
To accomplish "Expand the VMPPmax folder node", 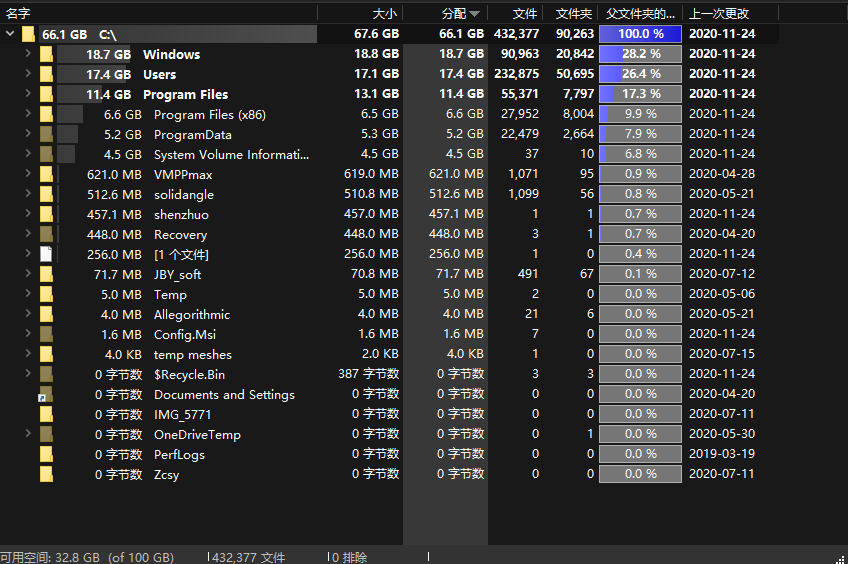I will click(28, 174).
